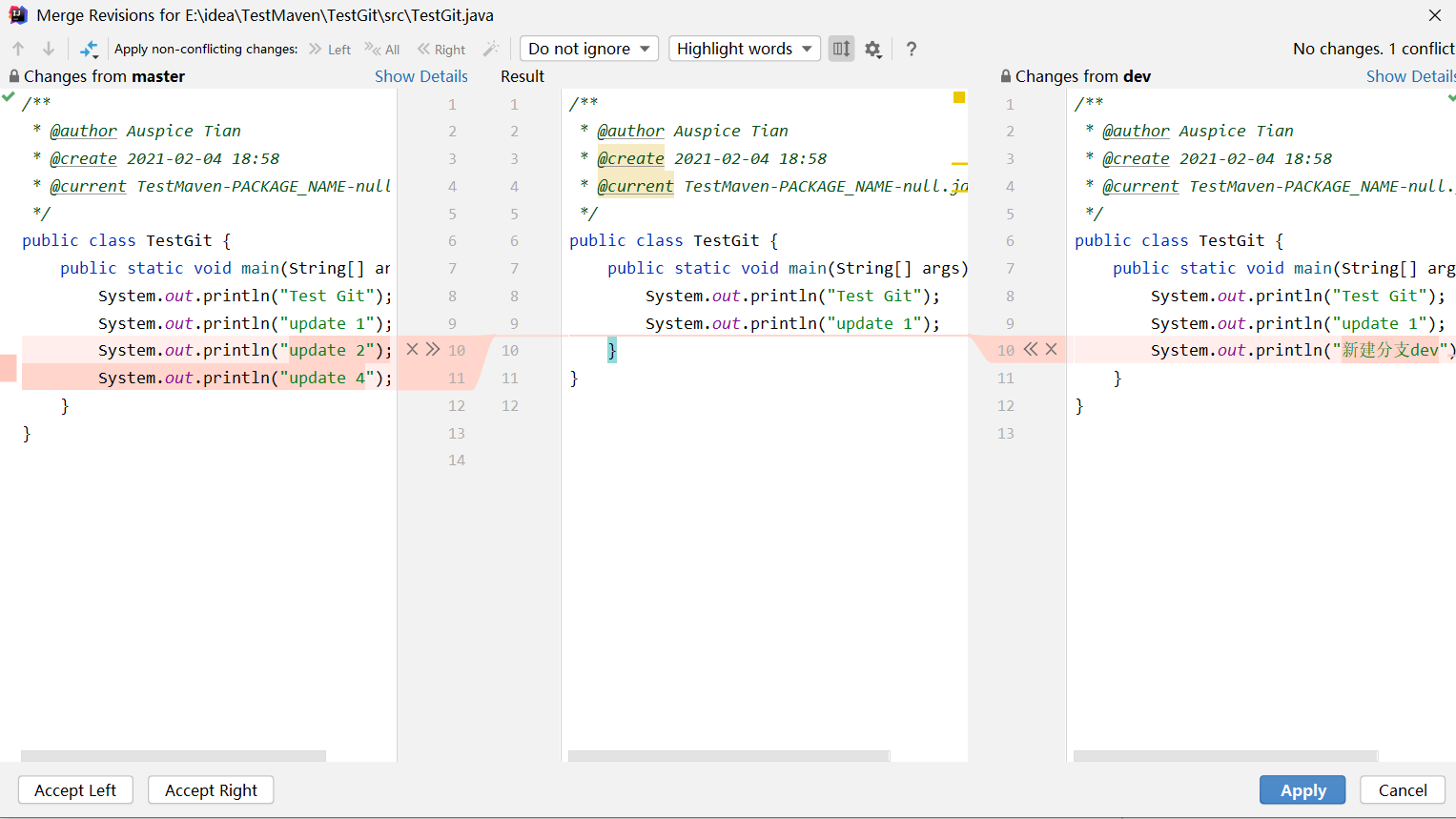Show Details for master changes
Image resolution: width=1456 pixels, height=819 pixels.
click(421, 76)
